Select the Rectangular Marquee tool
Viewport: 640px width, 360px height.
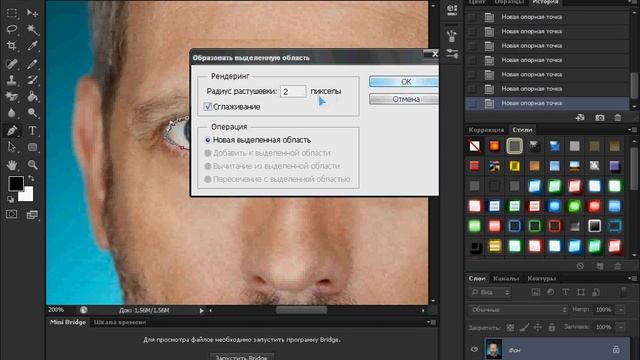click(12, 13)
